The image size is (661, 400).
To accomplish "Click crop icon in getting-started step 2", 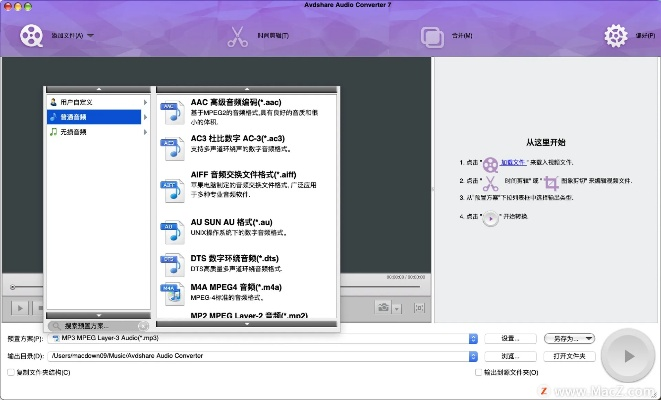I will tap(551, 183).
